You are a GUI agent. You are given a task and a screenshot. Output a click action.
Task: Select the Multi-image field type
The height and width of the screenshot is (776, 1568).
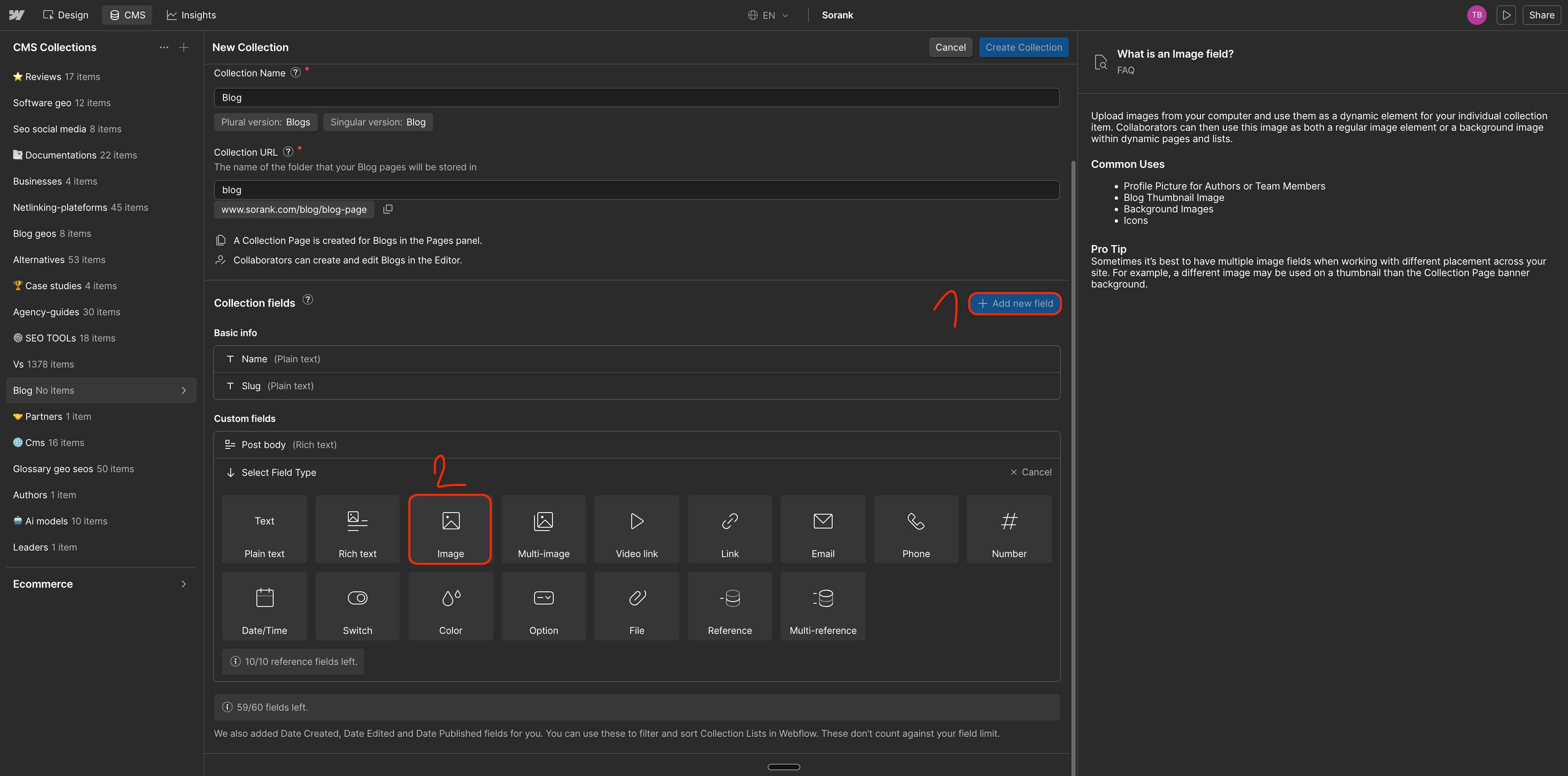(543, 529)
